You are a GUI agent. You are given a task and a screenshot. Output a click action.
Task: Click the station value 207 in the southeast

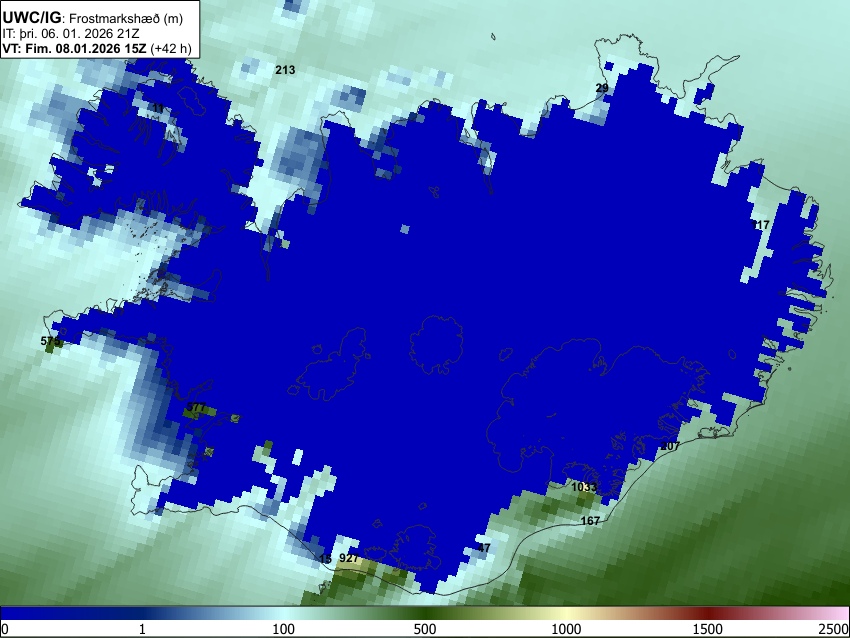coord(670,446)
